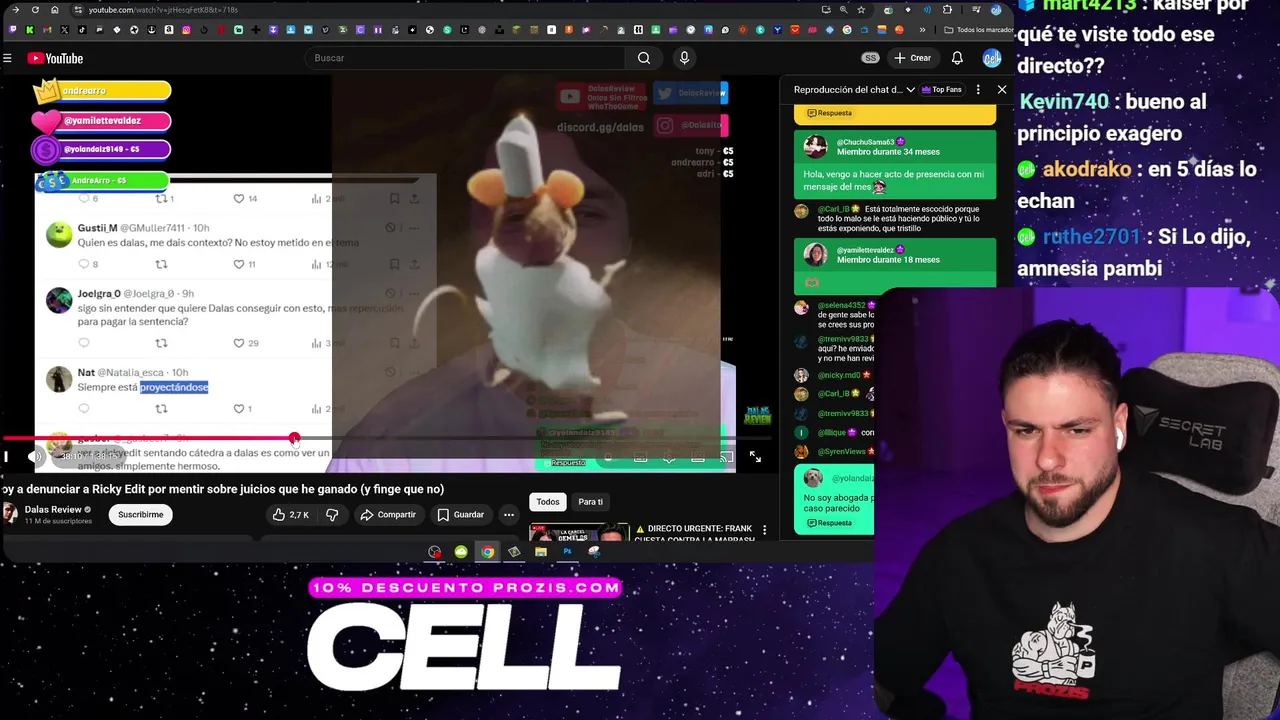Click Respuesta under the yolandalz message
This screenshot has width=1280, height=720.
pos(829,523)
